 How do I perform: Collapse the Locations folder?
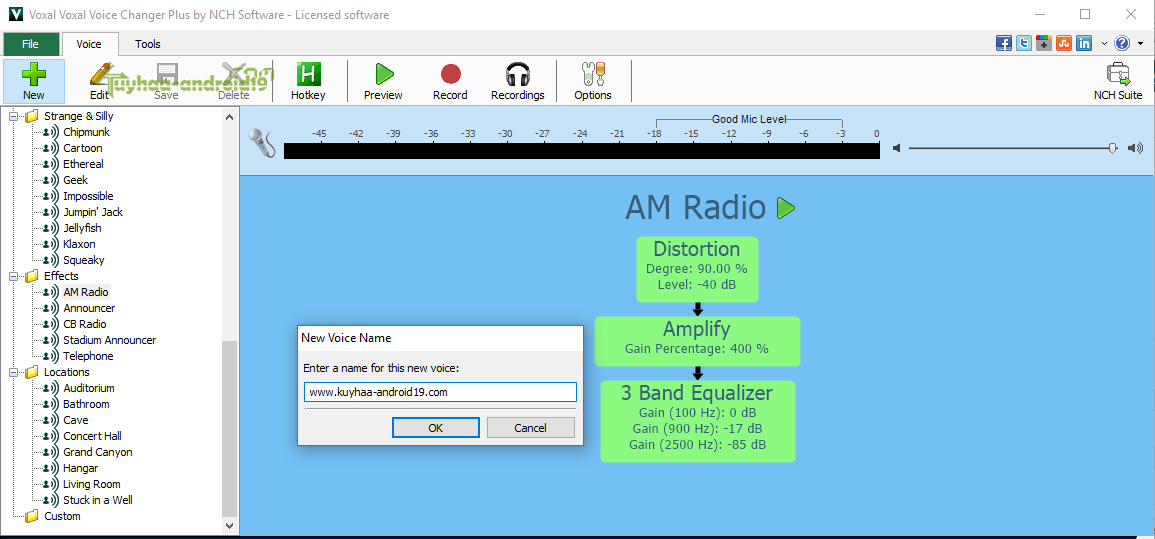coord(13,373)
